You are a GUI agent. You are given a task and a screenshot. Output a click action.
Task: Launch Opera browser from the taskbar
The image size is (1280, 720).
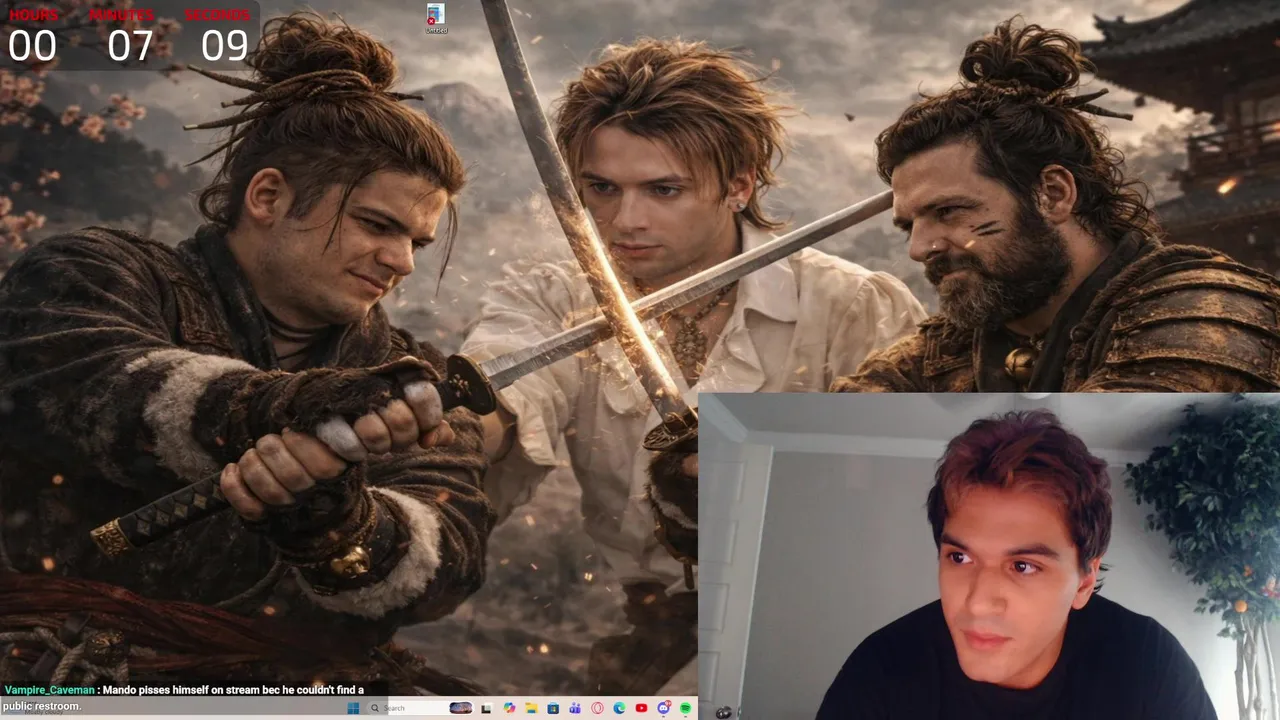[x=597, y=708]
